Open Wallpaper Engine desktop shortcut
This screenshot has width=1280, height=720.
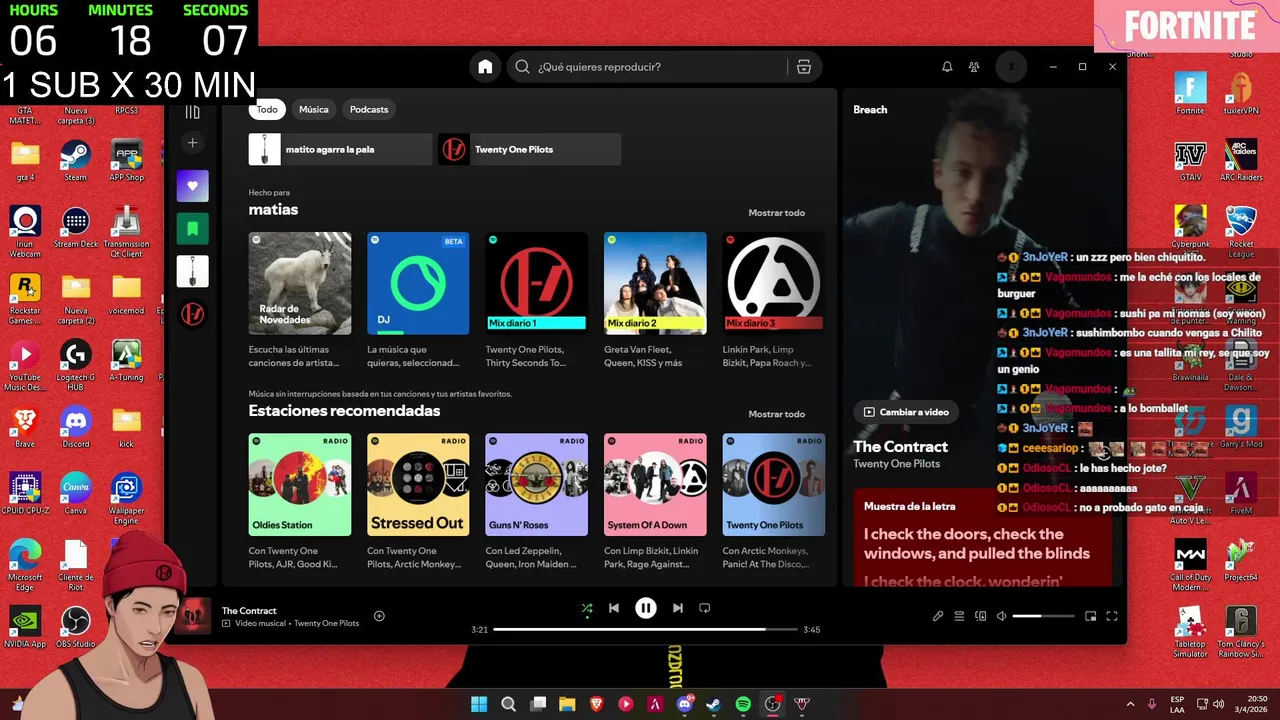126,499
